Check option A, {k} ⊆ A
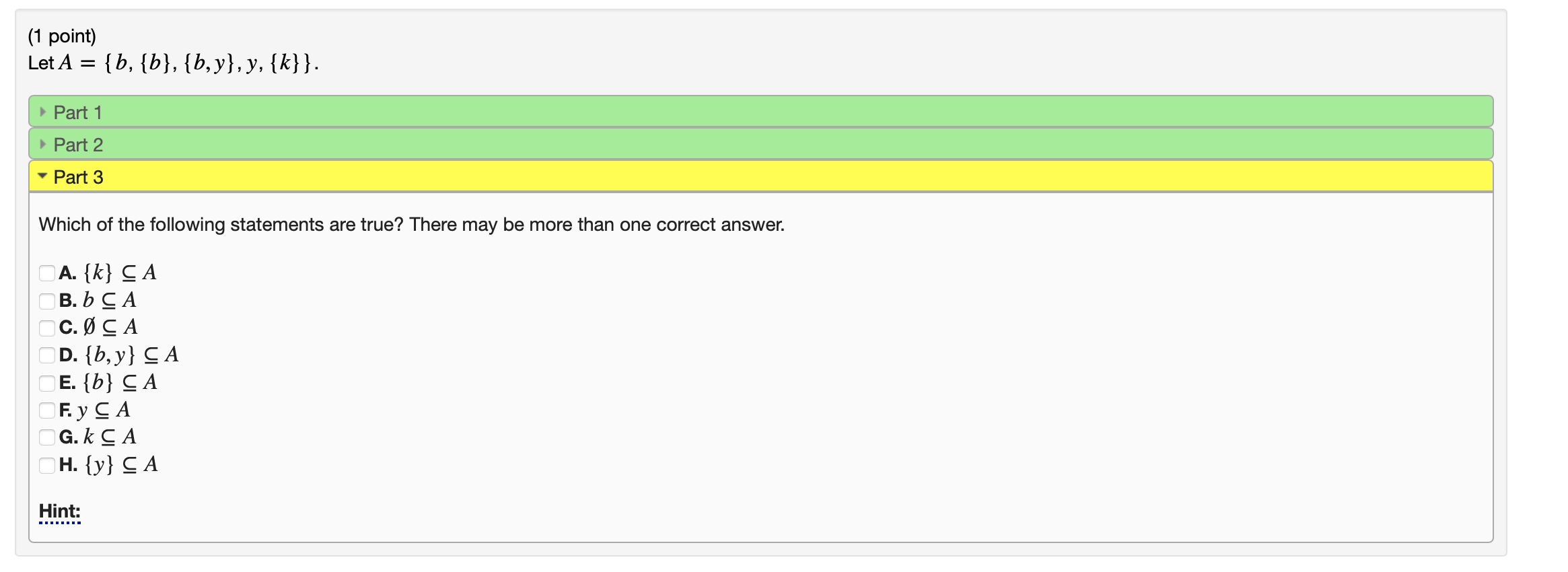1568x572 pixels. [x=47, y=273]
